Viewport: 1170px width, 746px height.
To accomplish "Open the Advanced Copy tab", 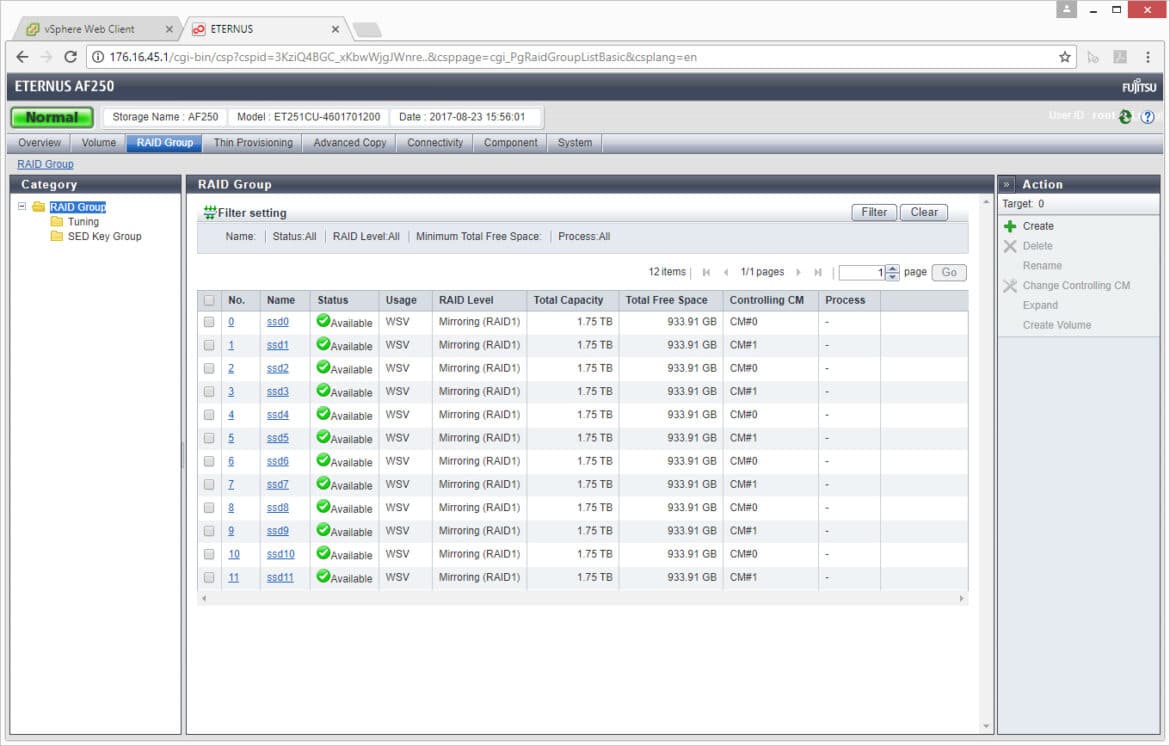I will (x=350, y=142).
